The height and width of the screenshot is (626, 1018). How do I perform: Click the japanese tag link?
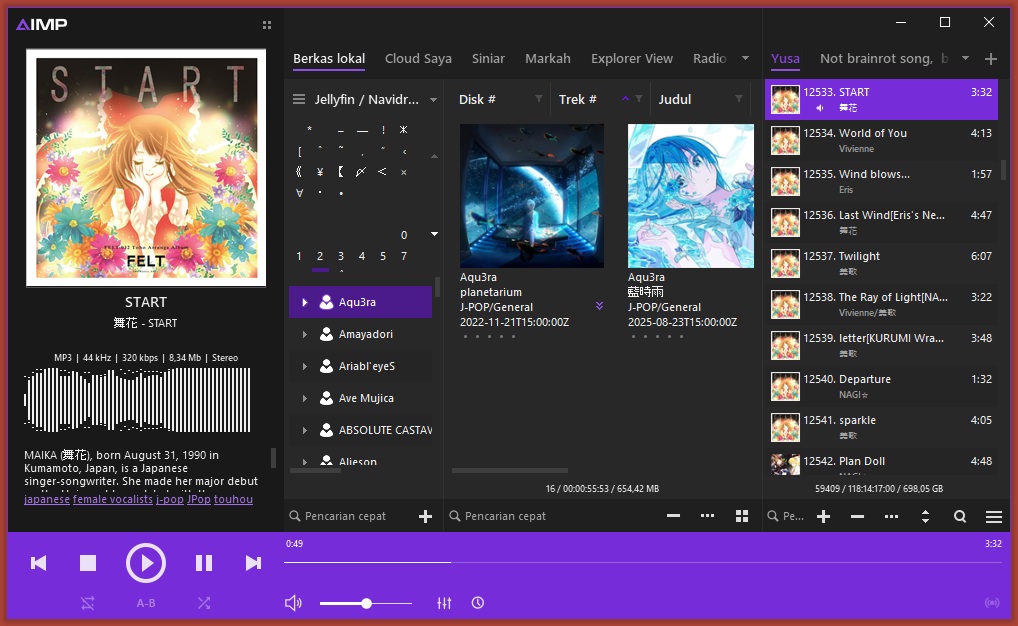tap(47, 499)
